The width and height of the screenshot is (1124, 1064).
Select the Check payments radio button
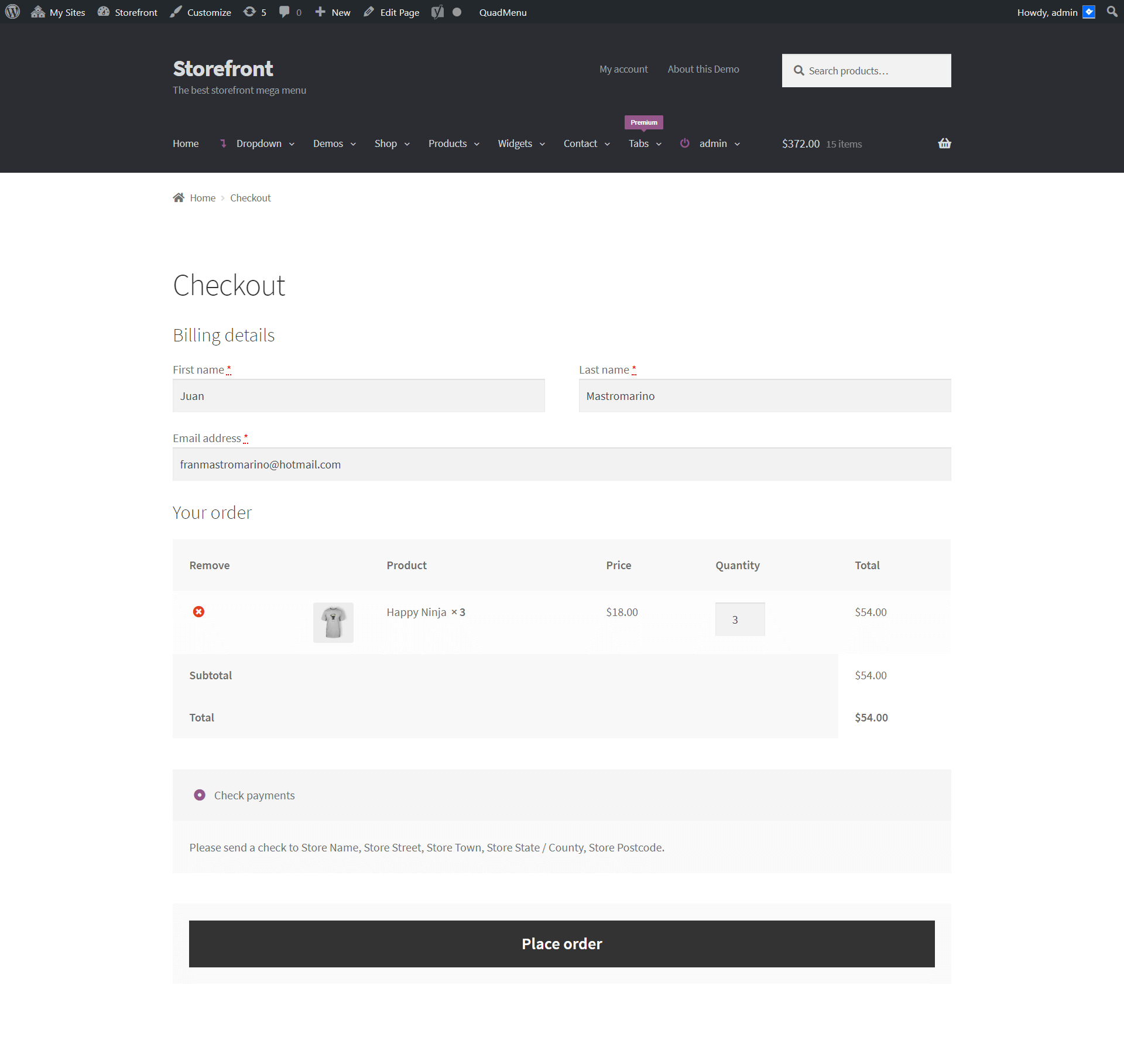[200, 795]
